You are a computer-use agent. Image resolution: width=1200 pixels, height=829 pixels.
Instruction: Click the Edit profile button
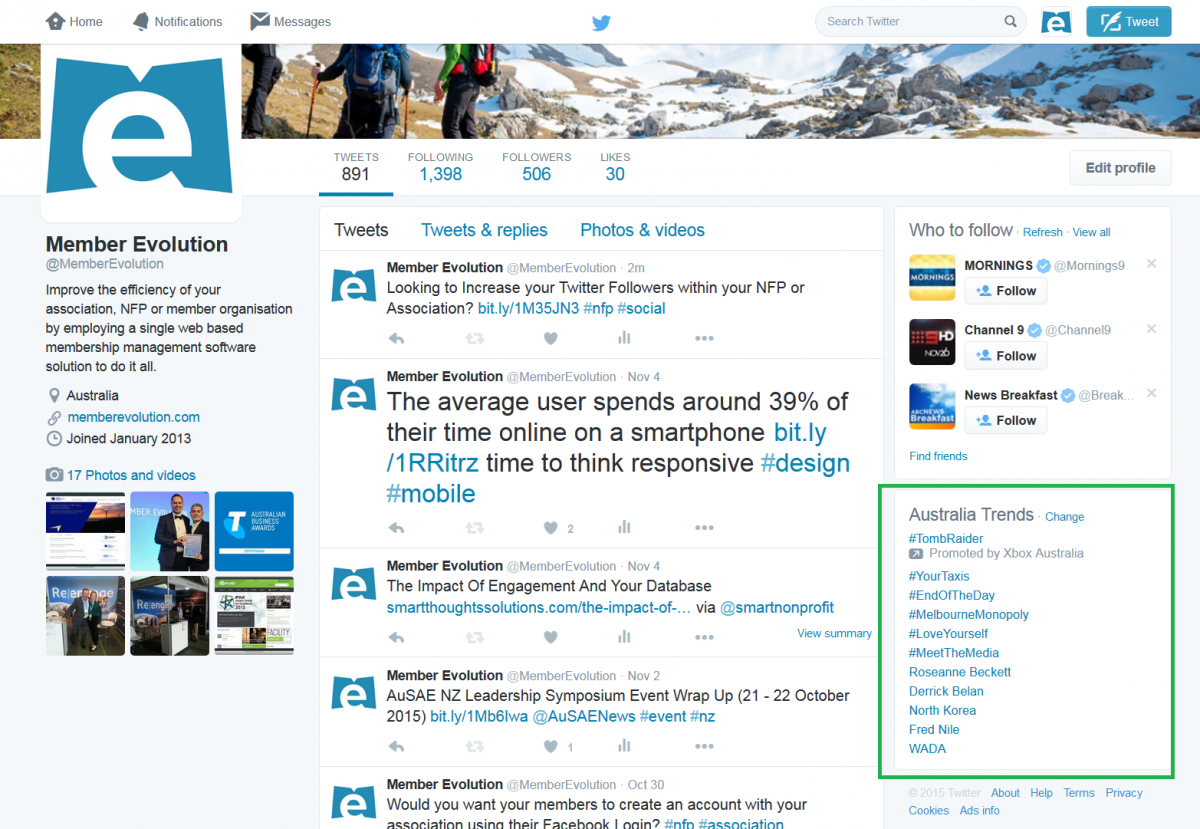point(1120,168)
